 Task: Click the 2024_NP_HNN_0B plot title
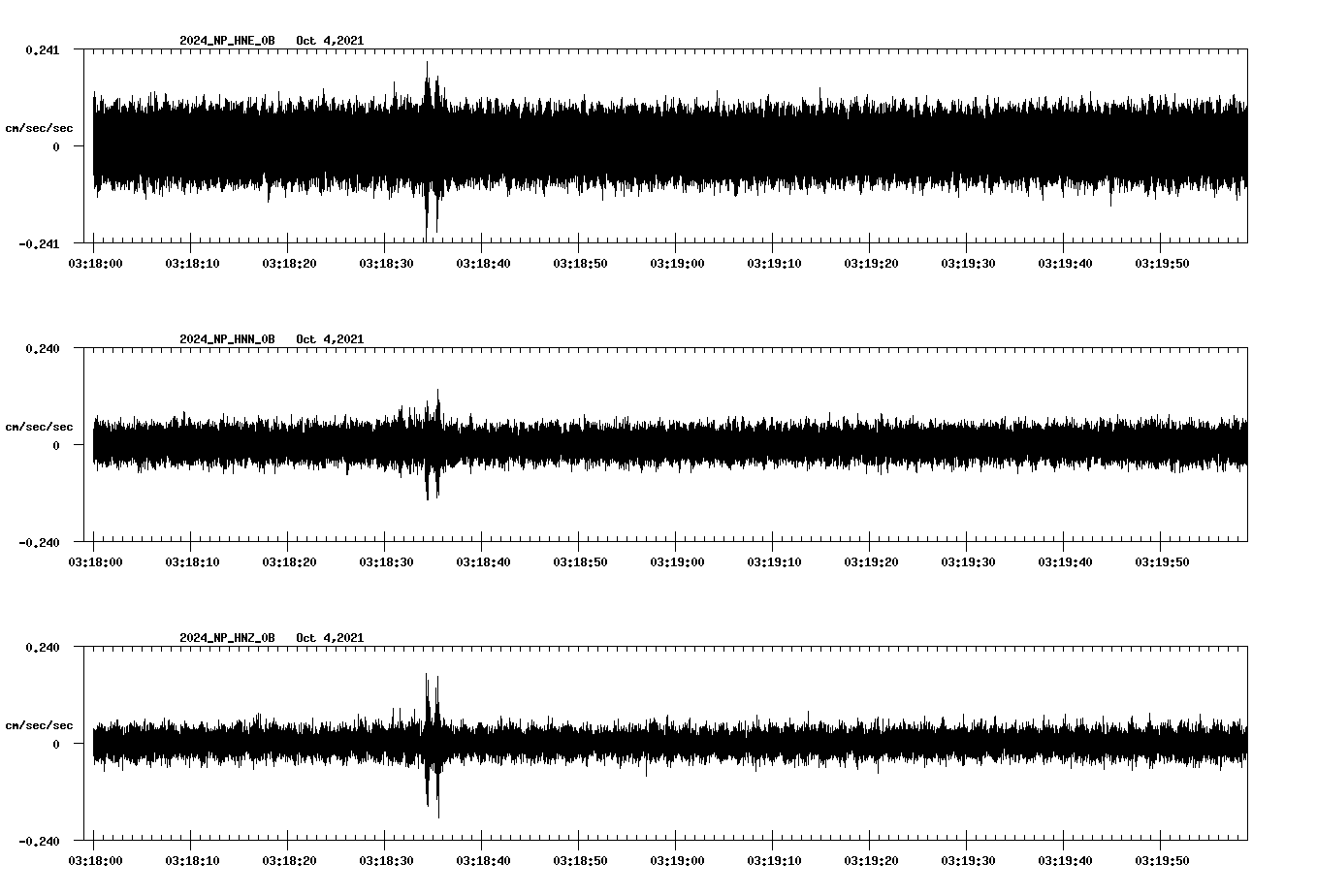[227, 339]
